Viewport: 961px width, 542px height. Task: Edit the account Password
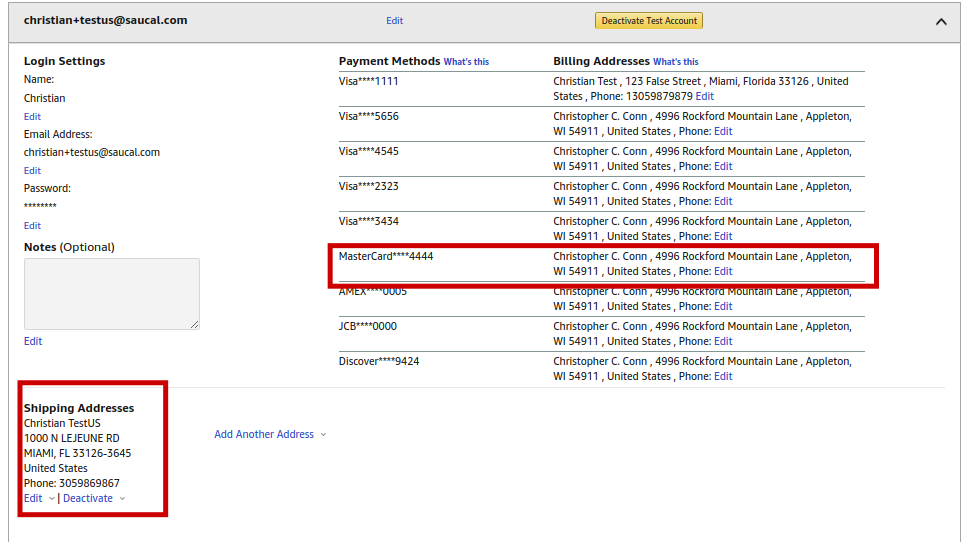click(x=32, y=225)
